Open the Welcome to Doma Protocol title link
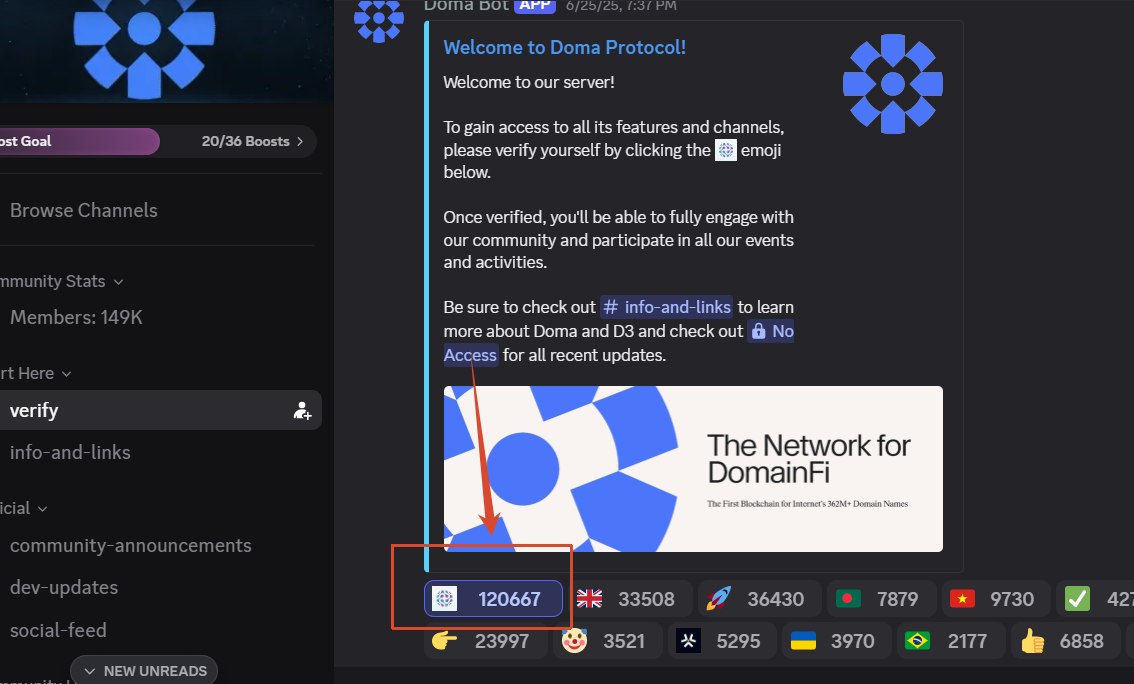1134x684 pixels. [564, 48]
